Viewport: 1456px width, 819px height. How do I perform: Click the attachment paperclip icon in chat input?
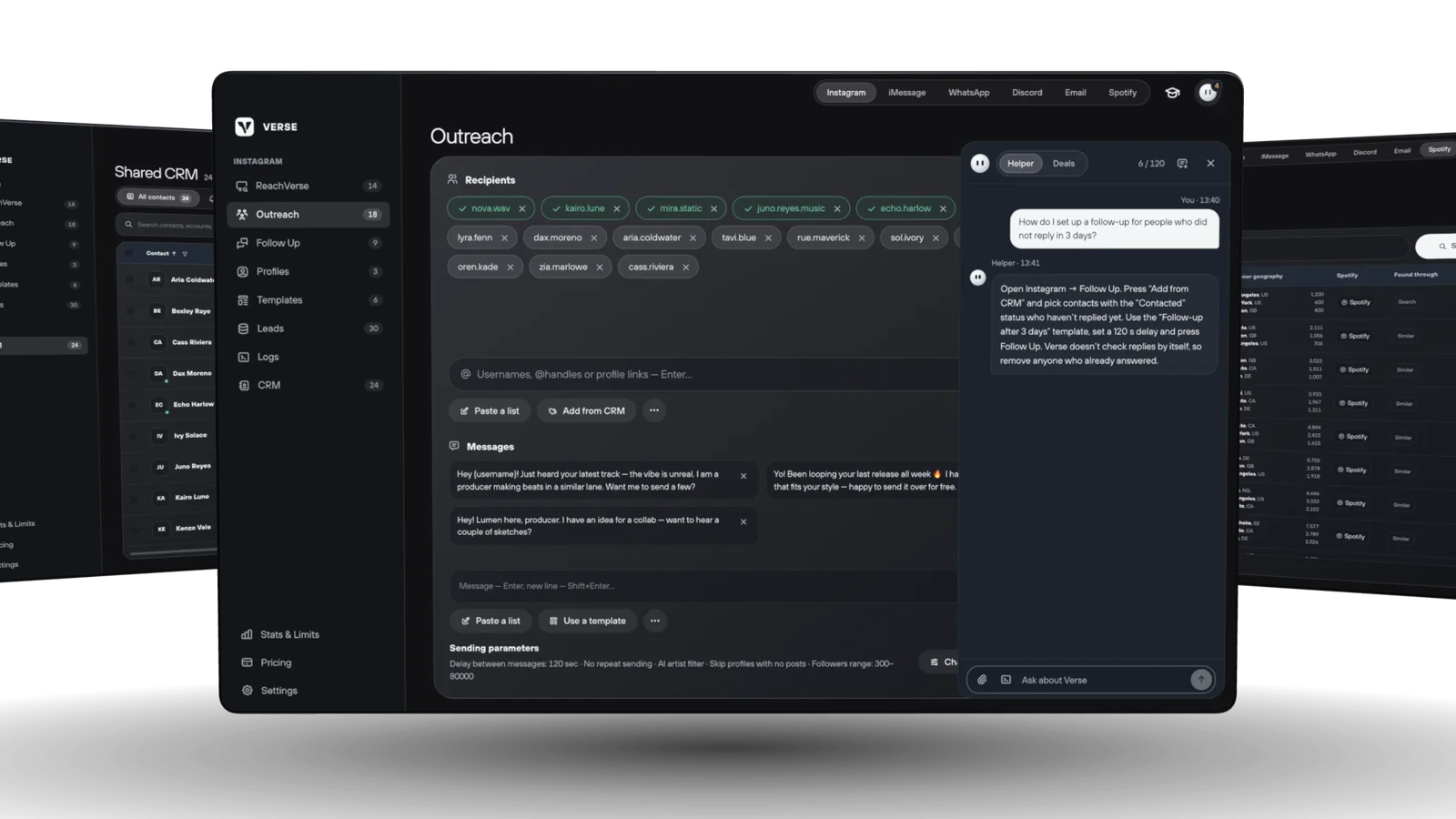(982, 680)
